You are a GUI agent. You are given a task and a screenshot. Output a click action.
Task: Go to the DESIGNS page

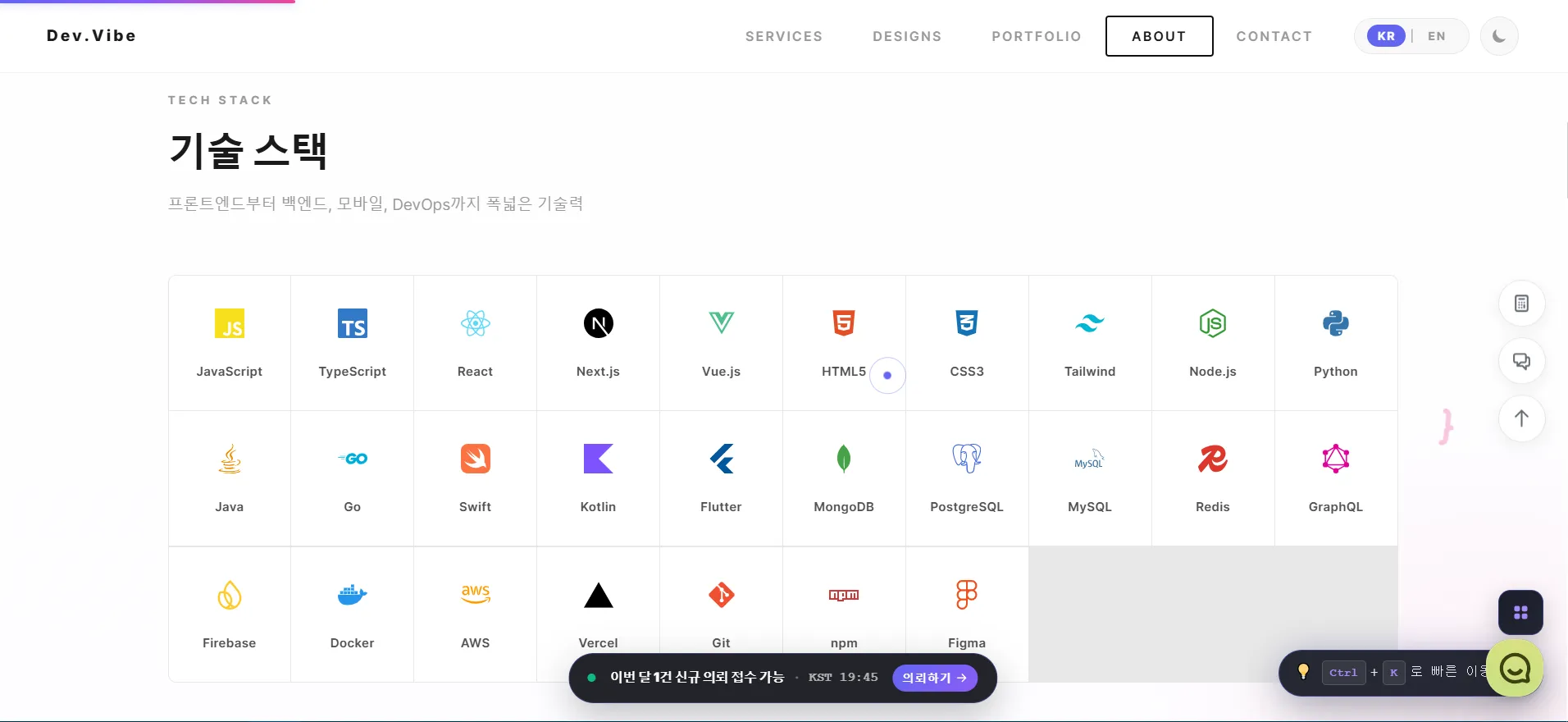point(907,36)
